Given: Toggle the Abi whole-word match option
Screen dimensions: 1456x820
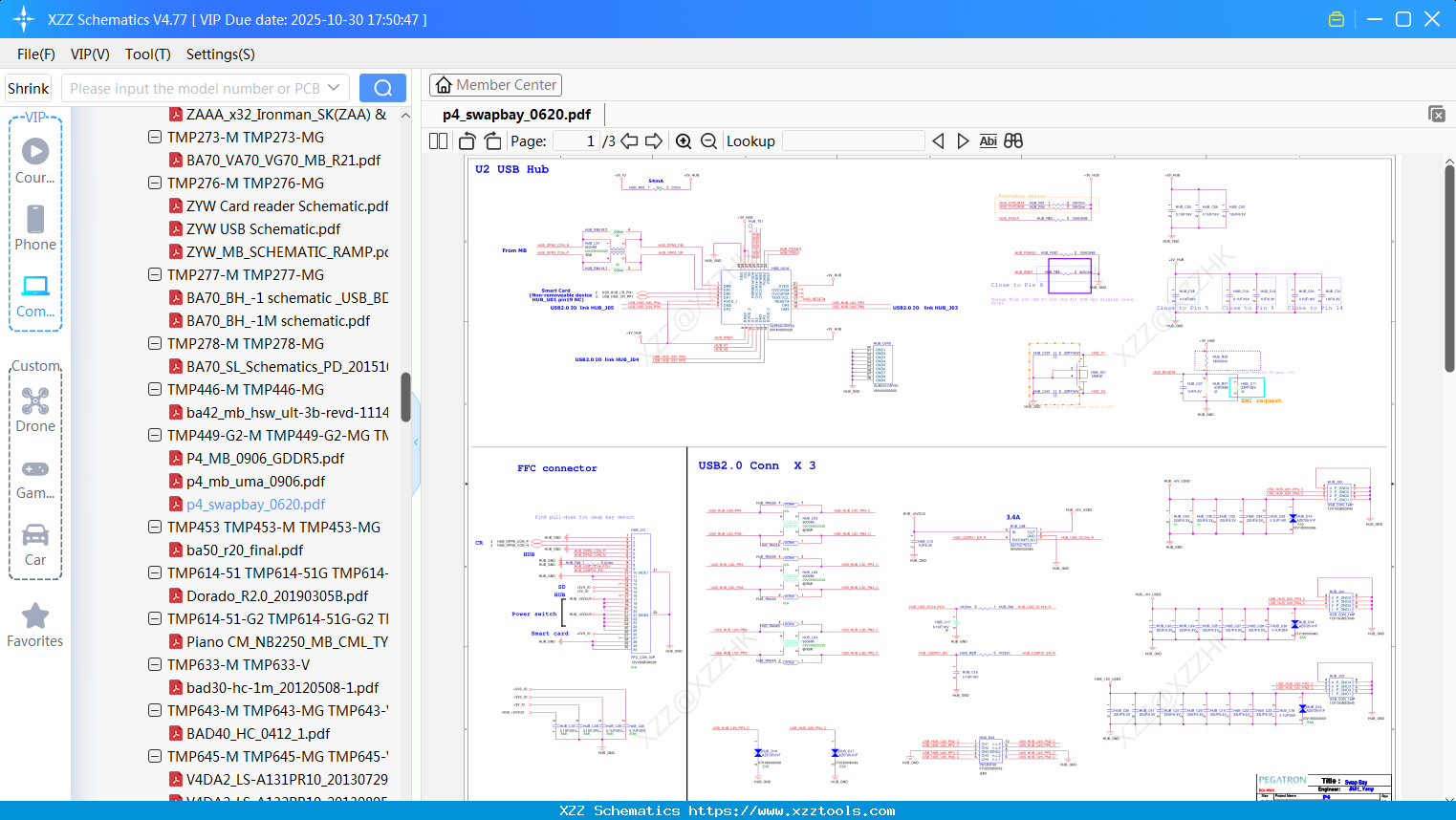Looking at the screenshot, I should click(988, 141).
